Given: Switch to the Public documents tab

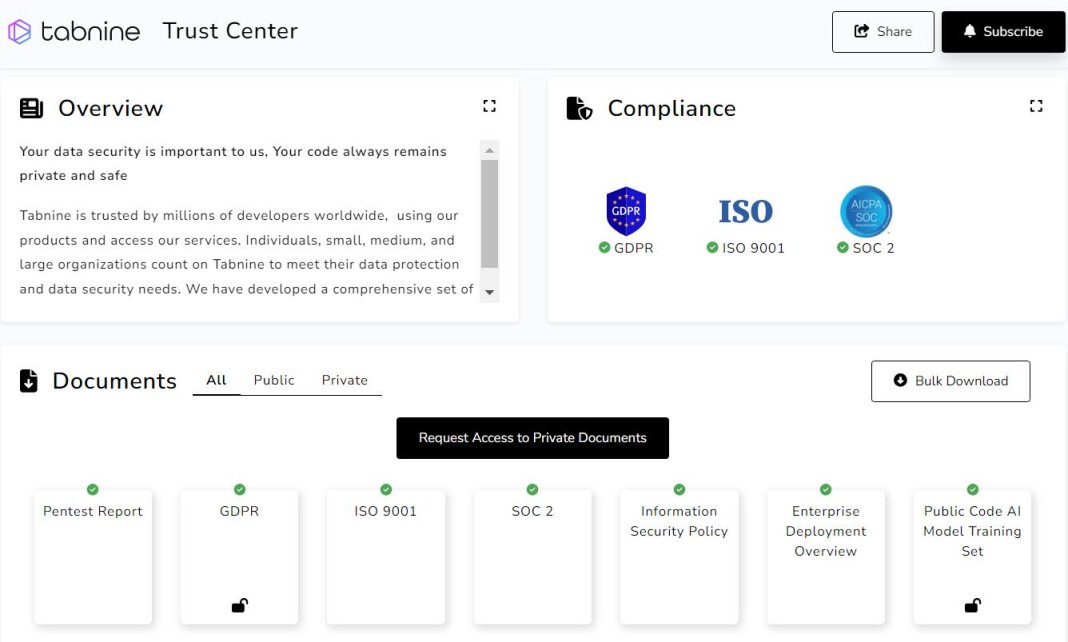Looking at the screenshot, I should coord(274,380).
